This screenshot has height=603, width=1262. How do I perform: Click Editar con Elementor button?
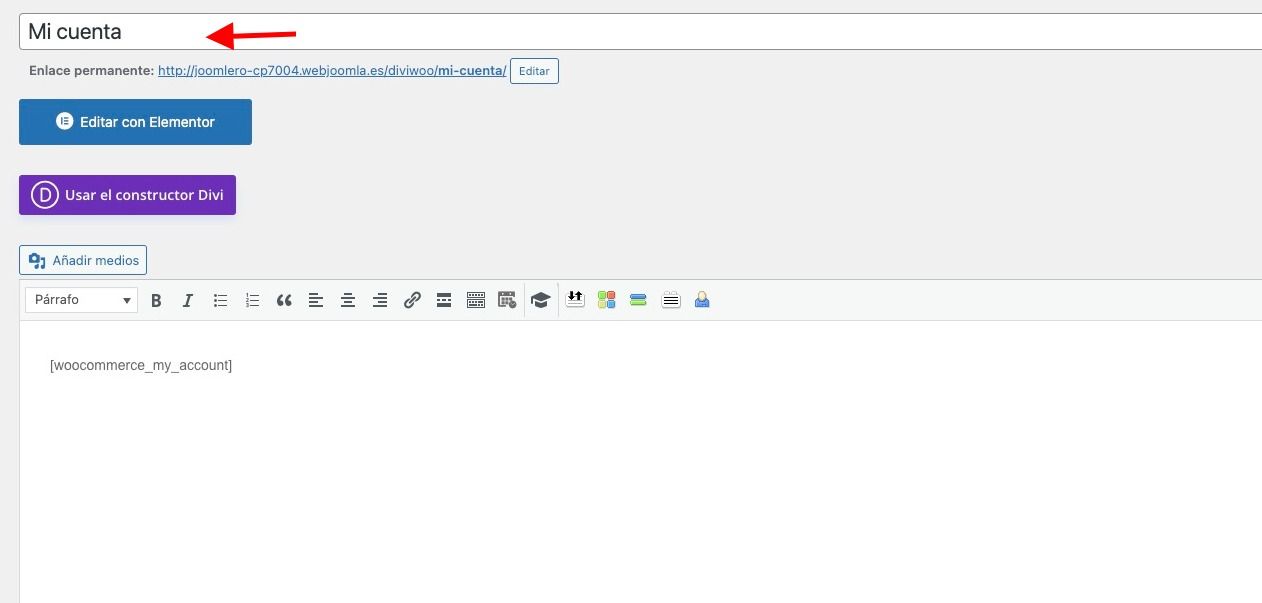pyautogui.click(x=135, y=122)
